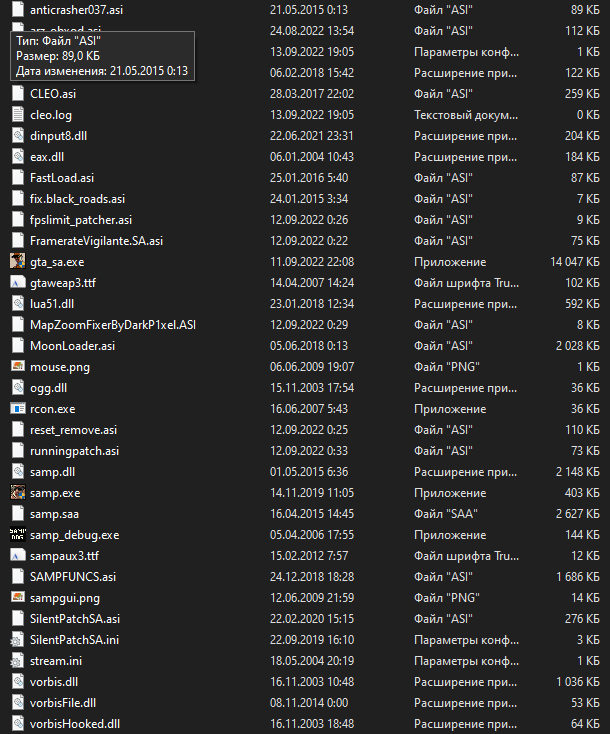The image size is (610, 734).
Task: Click the vorbisFile.dll file icon
Action: 18,703
